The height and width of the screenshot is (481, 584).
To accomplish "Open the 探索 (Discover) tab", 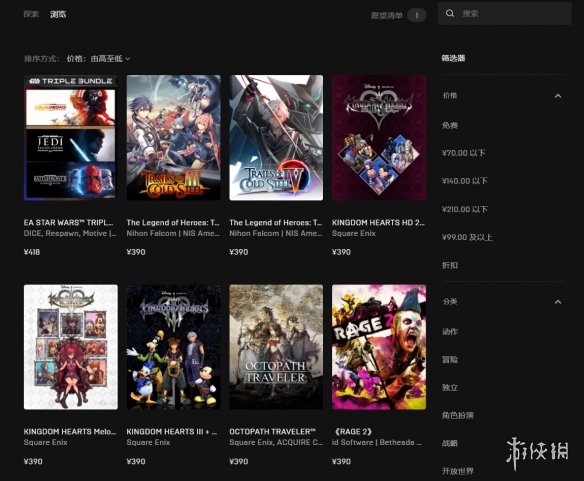I will pyautogui.click(x=31, y=14).
